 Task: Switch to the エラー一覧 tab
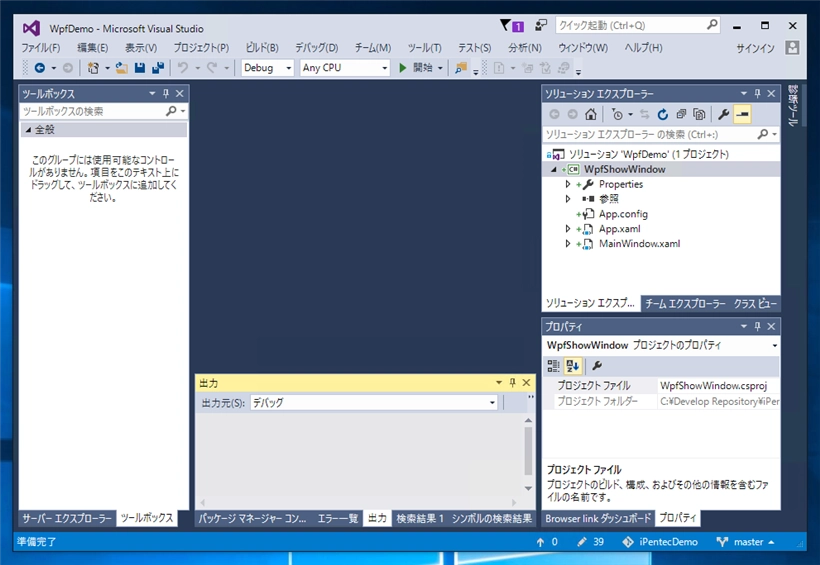pyautogui.click(x=337, y=518)
